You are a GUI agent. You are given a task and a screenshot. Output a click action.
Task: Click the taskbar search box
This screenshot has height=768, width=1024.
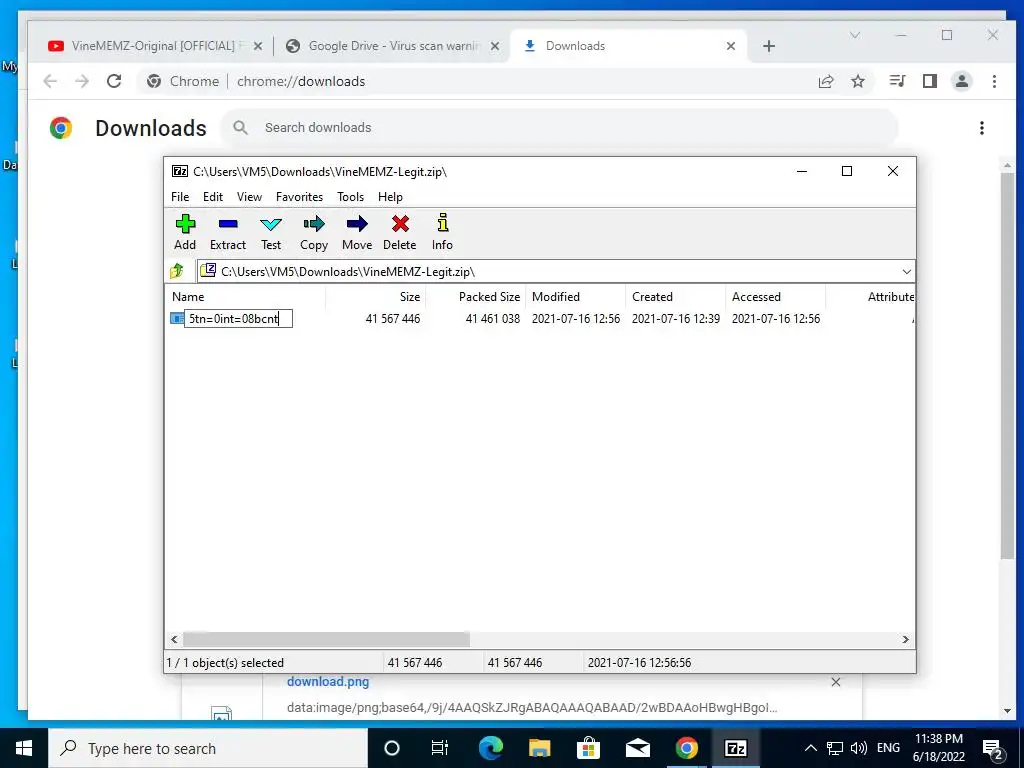pyautogui.click(x=208, y=748)
